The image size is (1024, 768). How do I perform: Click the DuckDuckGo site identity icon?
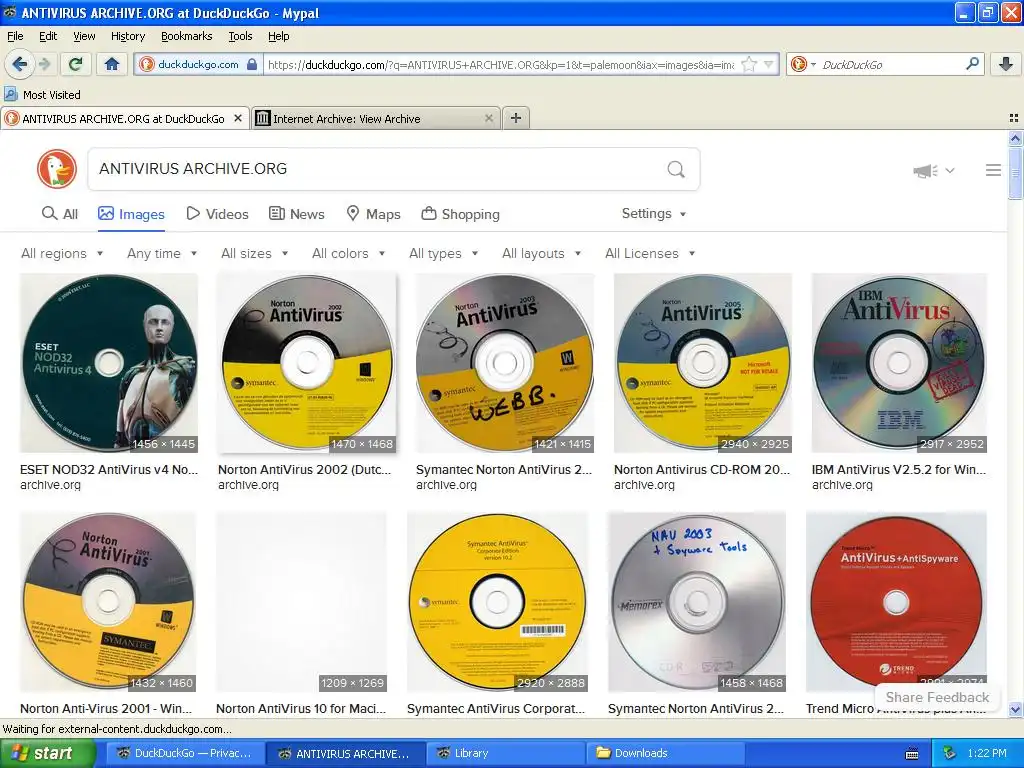pos(147,64)
